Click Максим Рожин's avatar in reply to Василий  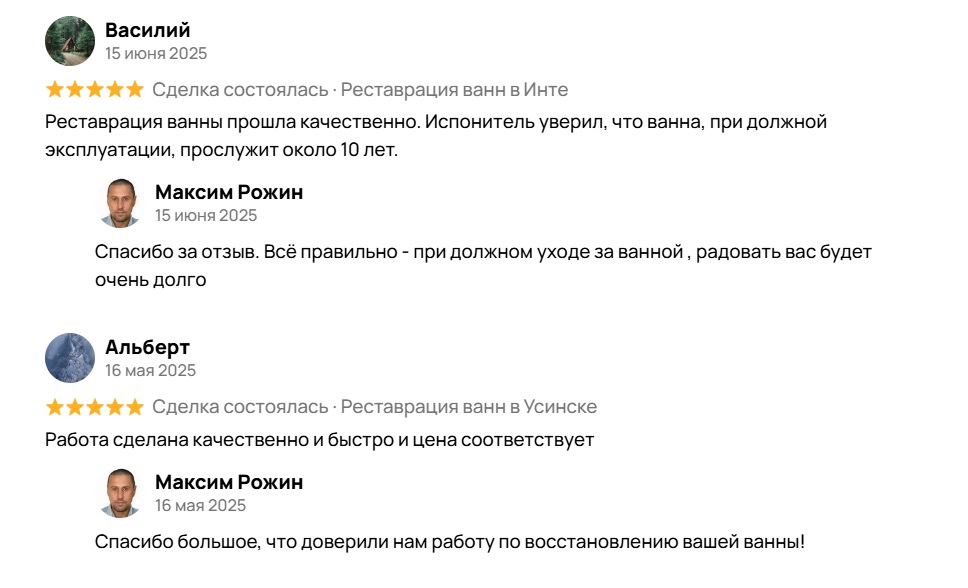coord(120,203)
